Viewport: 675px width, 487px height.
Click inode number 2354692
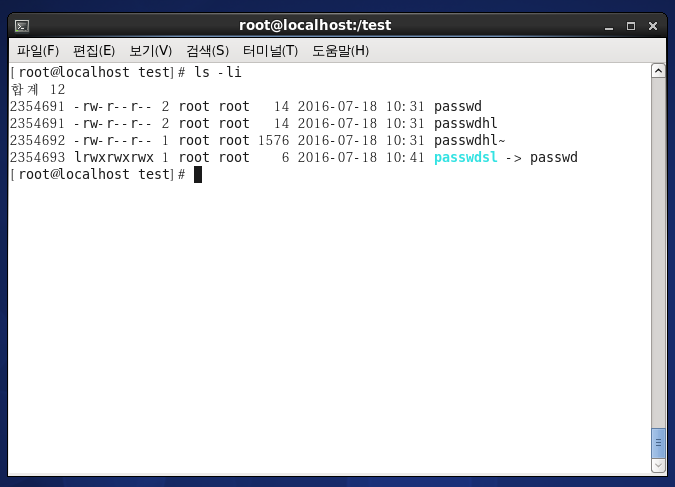click(x=37, y=140)
